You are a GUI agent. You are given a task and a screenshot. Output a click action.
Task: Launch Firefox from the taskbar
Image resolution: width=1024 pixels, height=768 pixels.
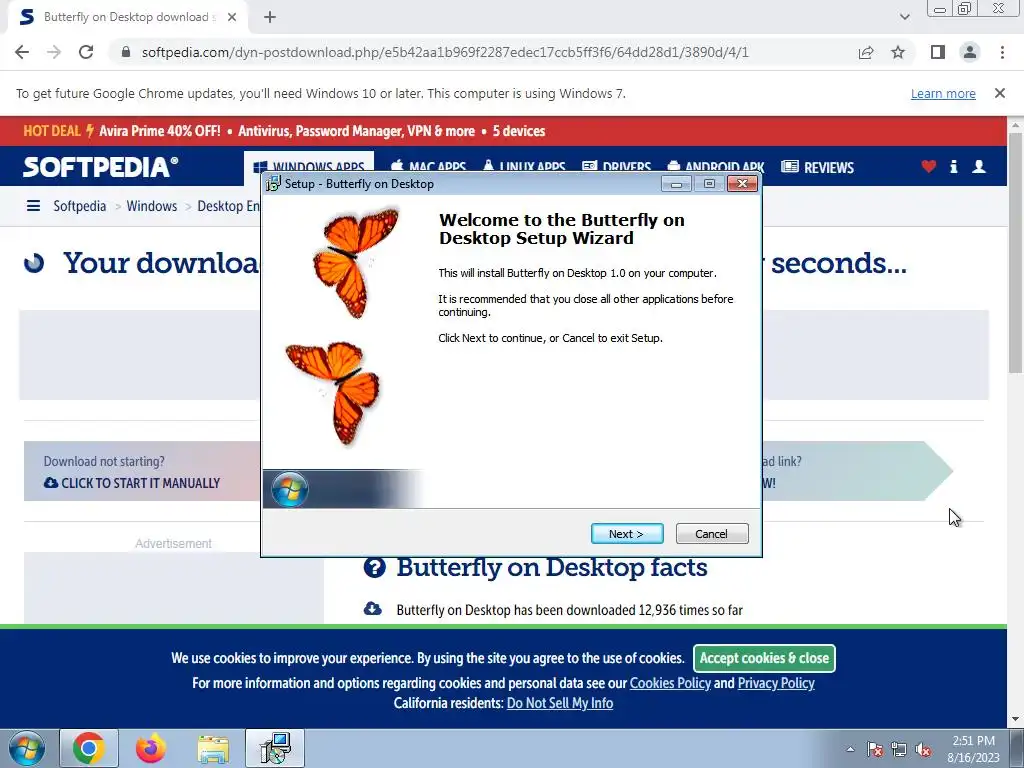151,748
